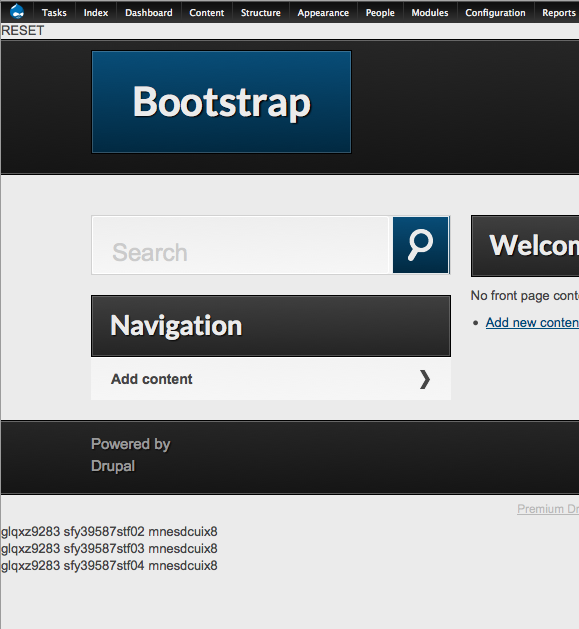Viewport: 579px width, 629px height.
Task: Follow the Add new content link
Action: 532,323
